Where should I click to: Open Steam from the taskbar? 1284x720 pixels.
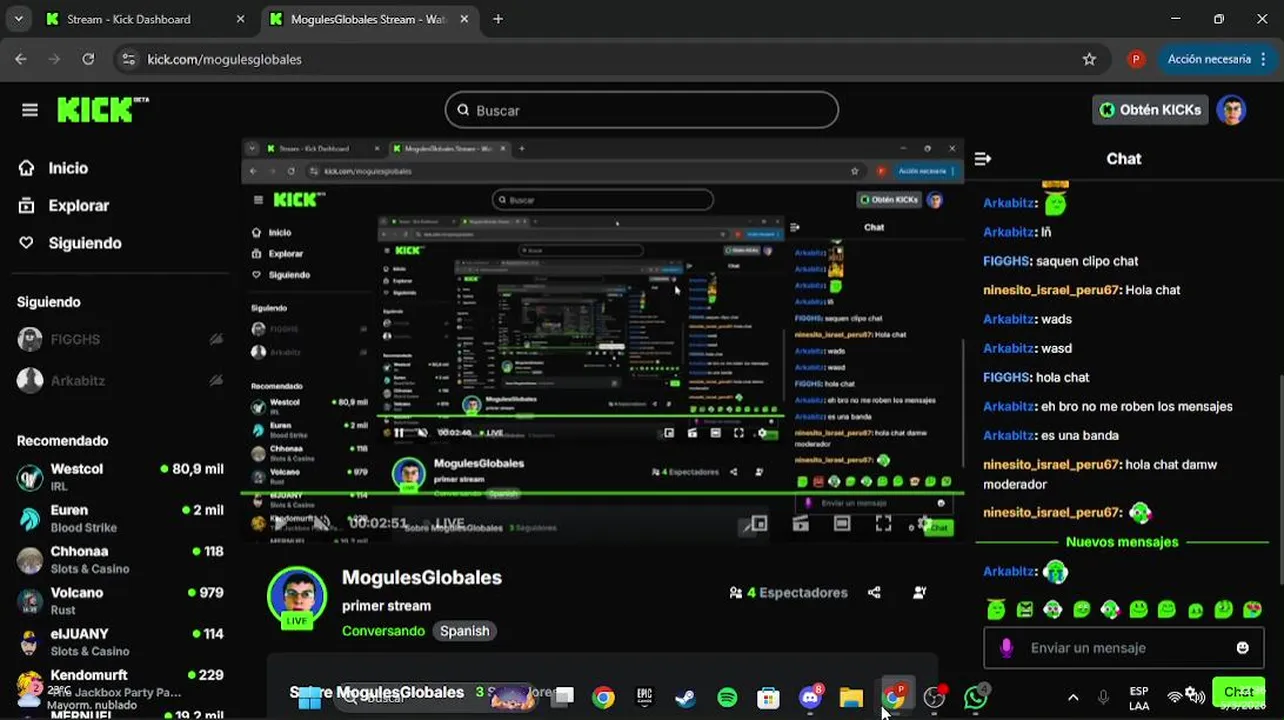pos(686,697)
